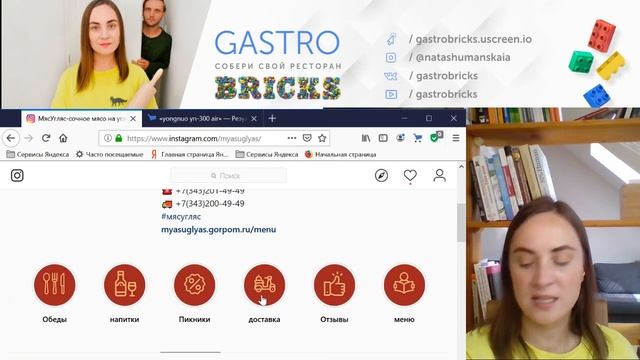Click the Обеды highlight label
This screenshot has height=360, width=640.
click(54, 319)
